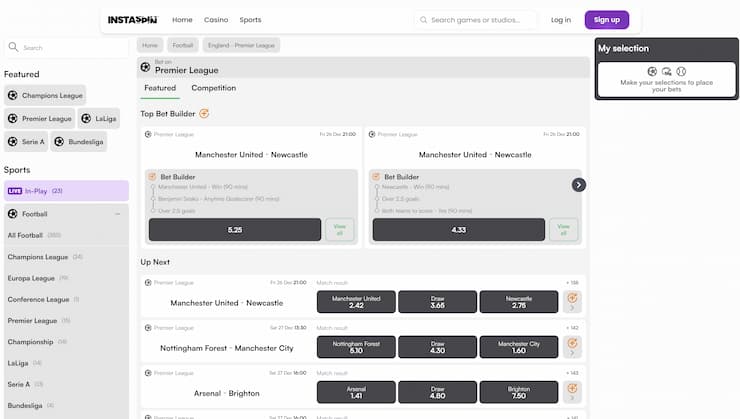The image size is (740, 419).
Task: Select LaLiga featured chip
Action: [99, 118]
